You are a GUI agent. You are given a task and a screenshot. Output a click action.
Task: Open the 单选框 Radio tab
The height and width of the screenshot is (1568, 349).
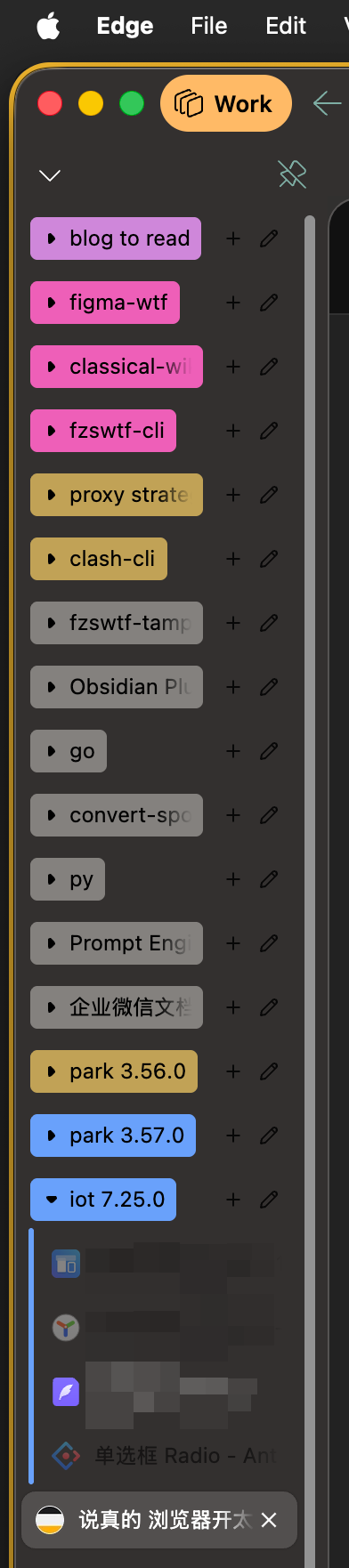point(165,1456)
